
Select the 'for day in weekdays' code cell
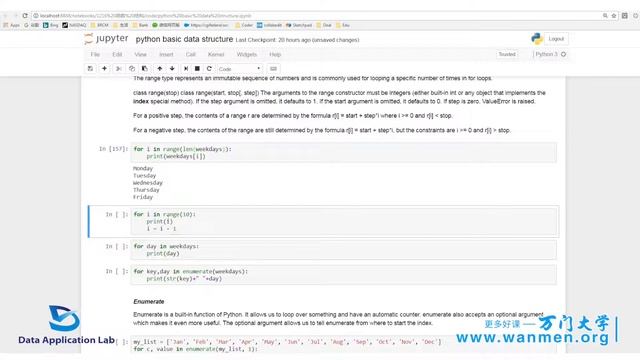[344, 250]
